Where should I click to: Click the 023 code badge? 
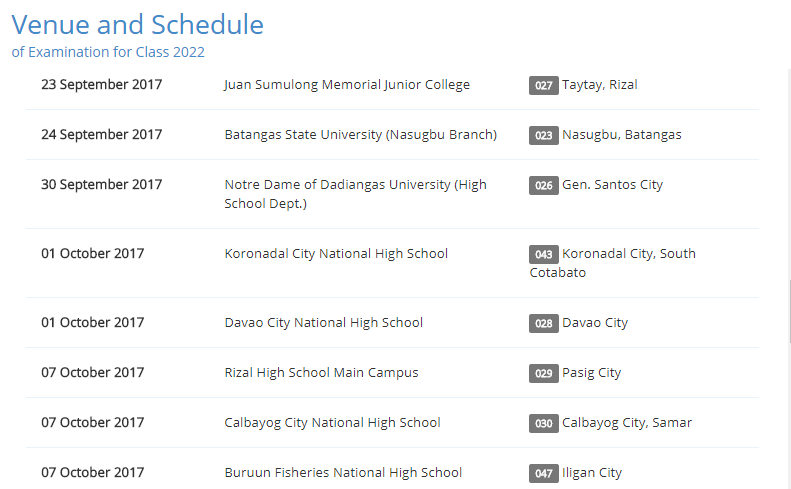coord(543,136)
